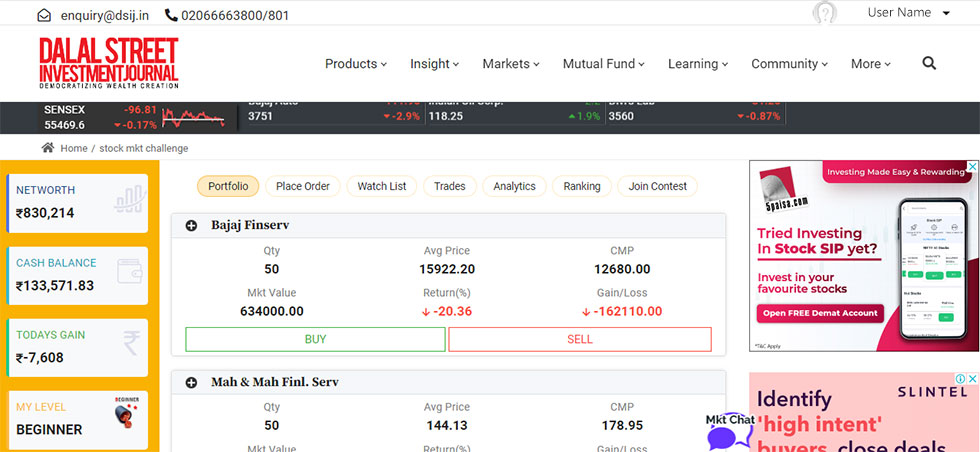
Task: Click the Slintel high intent ad
Action: pos(864,413)
